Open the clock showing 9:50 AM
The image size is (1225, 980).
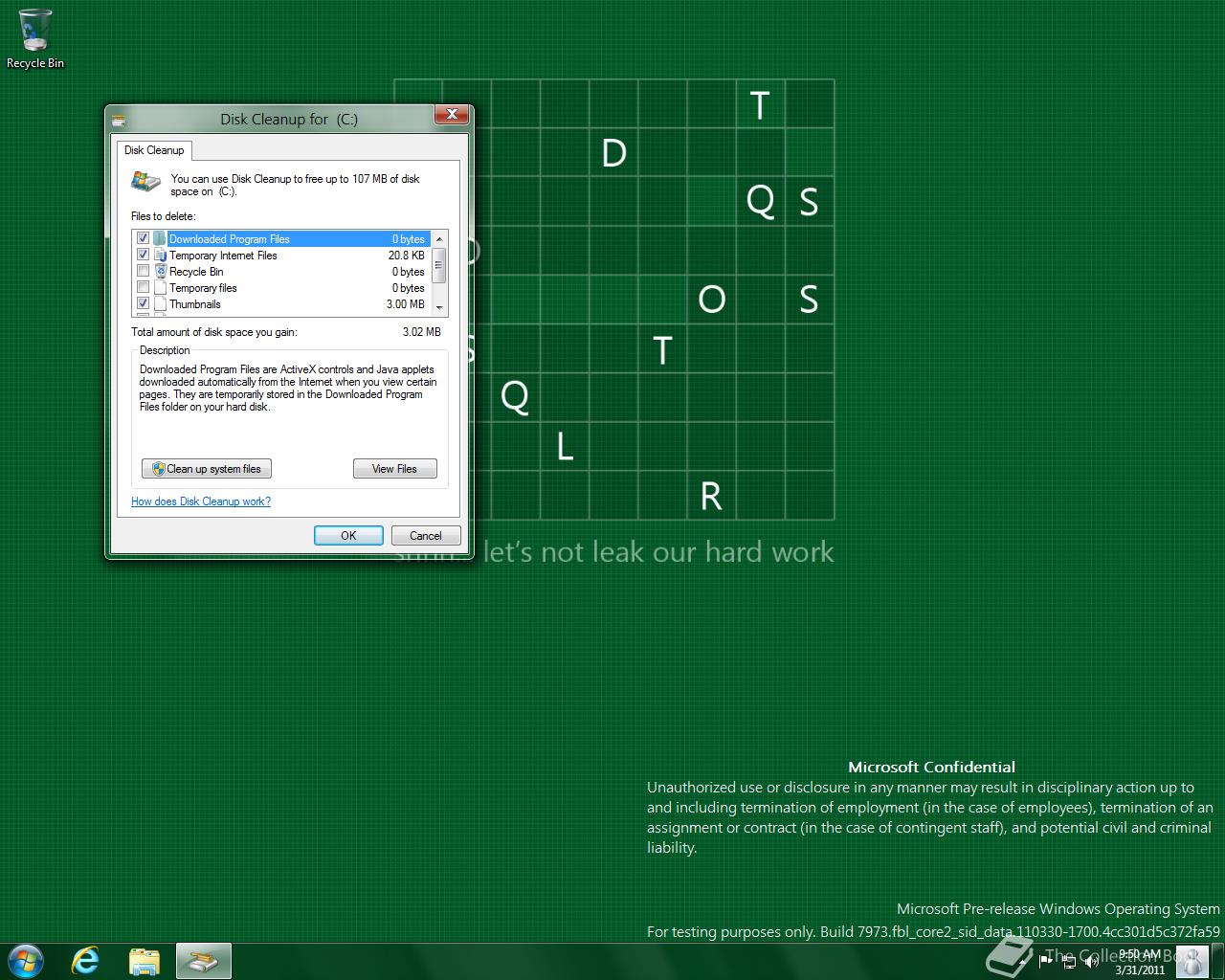point(1139,962)
